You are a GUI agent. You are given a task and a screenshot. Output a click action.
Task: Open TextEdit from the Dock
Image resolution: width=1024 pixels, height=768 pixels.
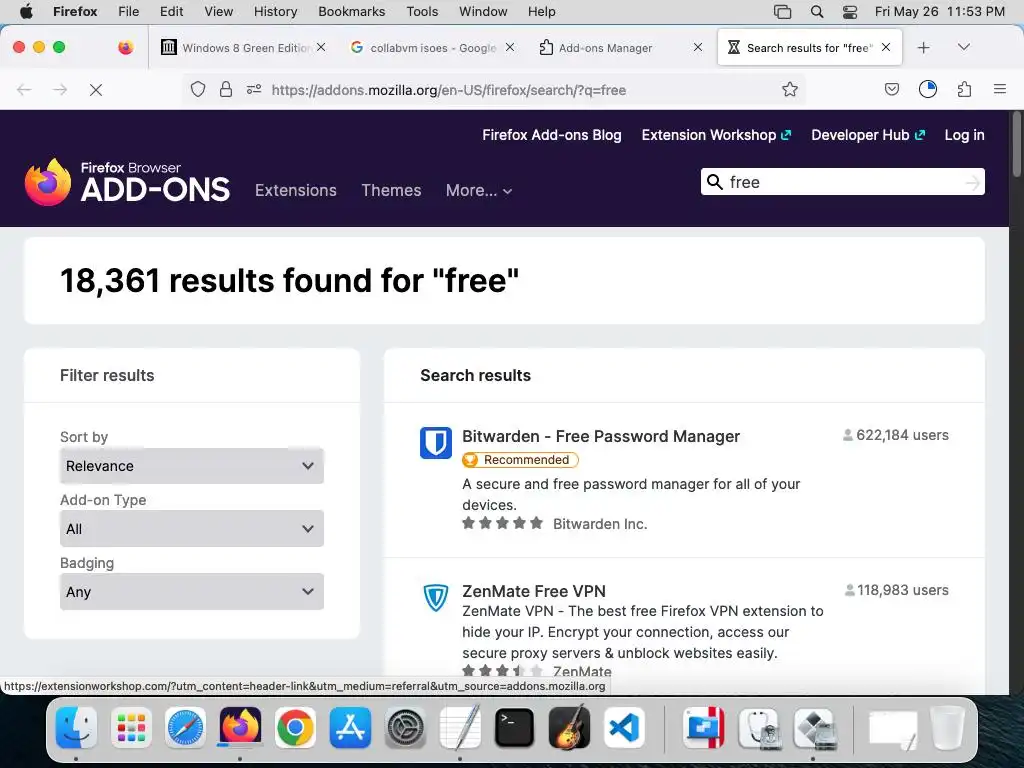(460, 728)
